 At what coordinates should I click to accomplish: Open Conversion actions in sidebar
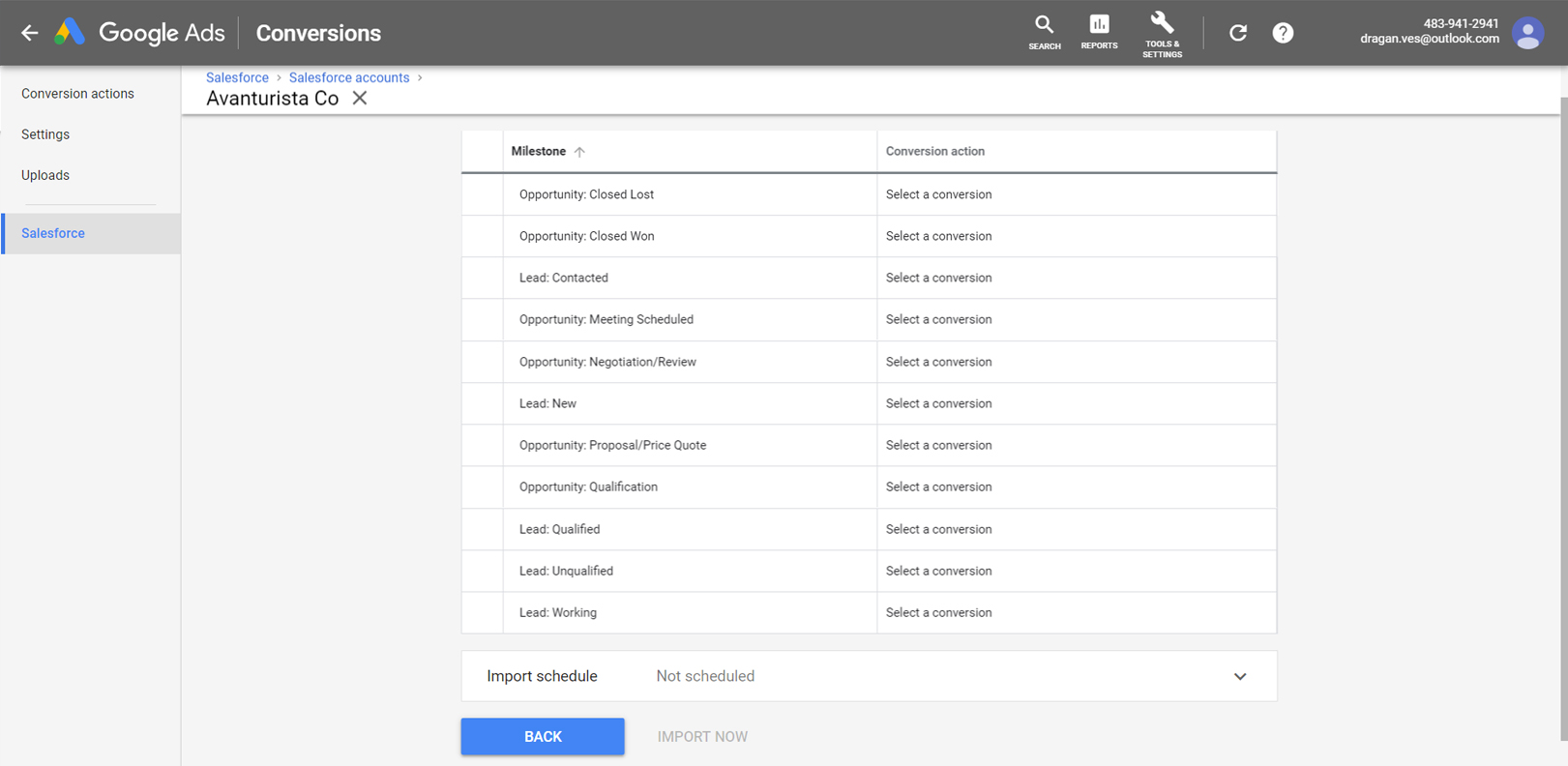77,94
